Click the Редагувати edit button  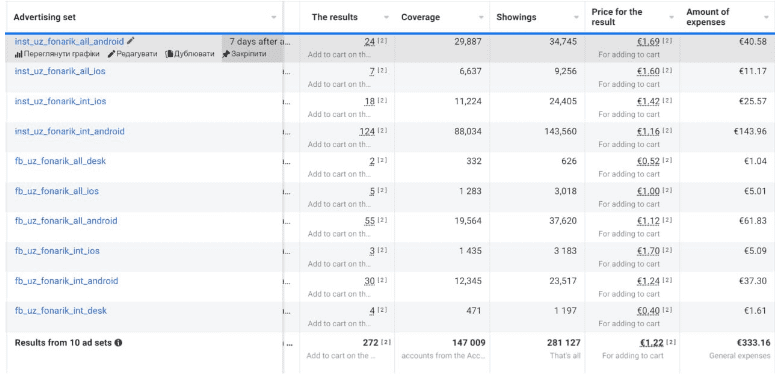132,54
